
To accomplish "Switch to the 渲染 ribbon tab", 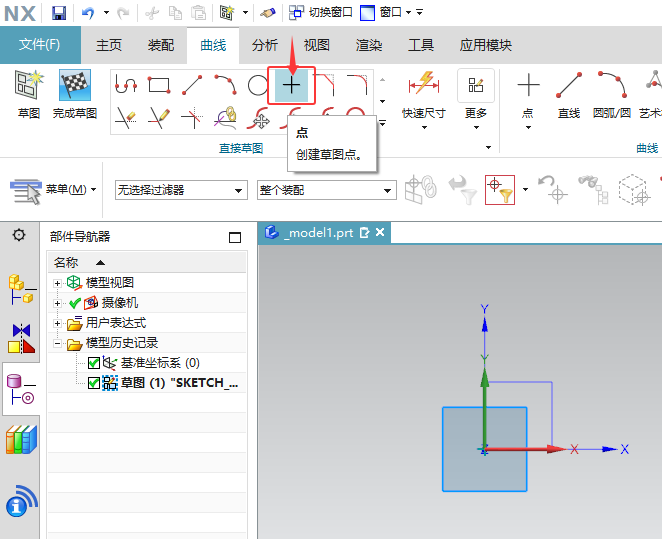I will [x=369, y=45].
